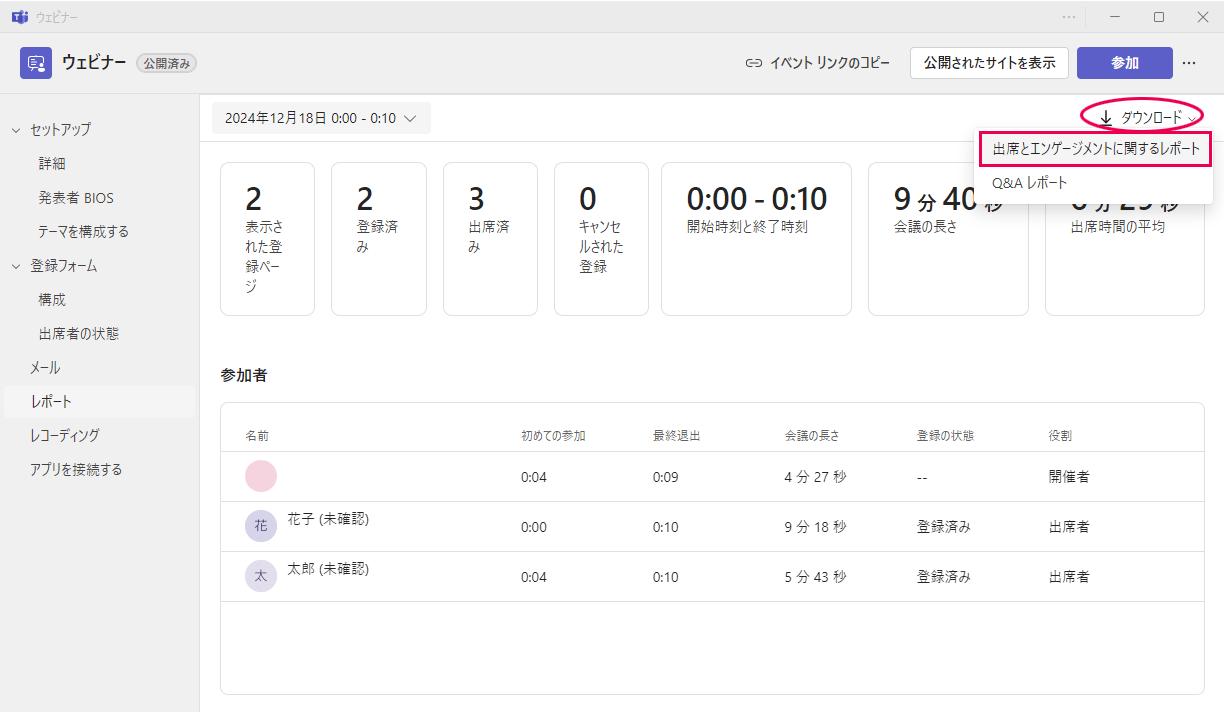Click the webinar icon beside the title
This screenshot has height=712, width=1224.
[36, 63]
